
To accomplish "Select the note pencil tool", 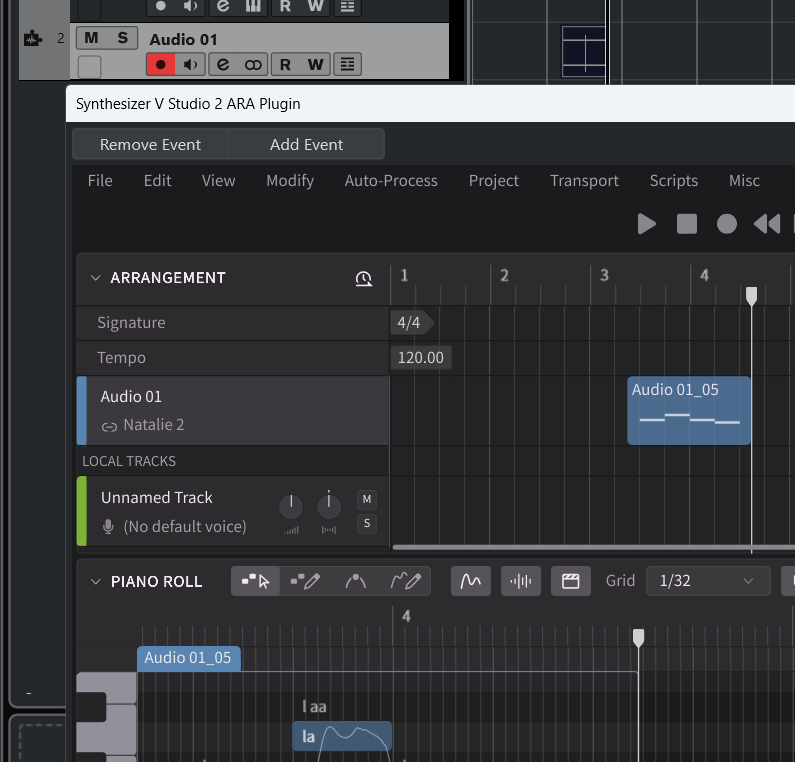I will 305,581.
